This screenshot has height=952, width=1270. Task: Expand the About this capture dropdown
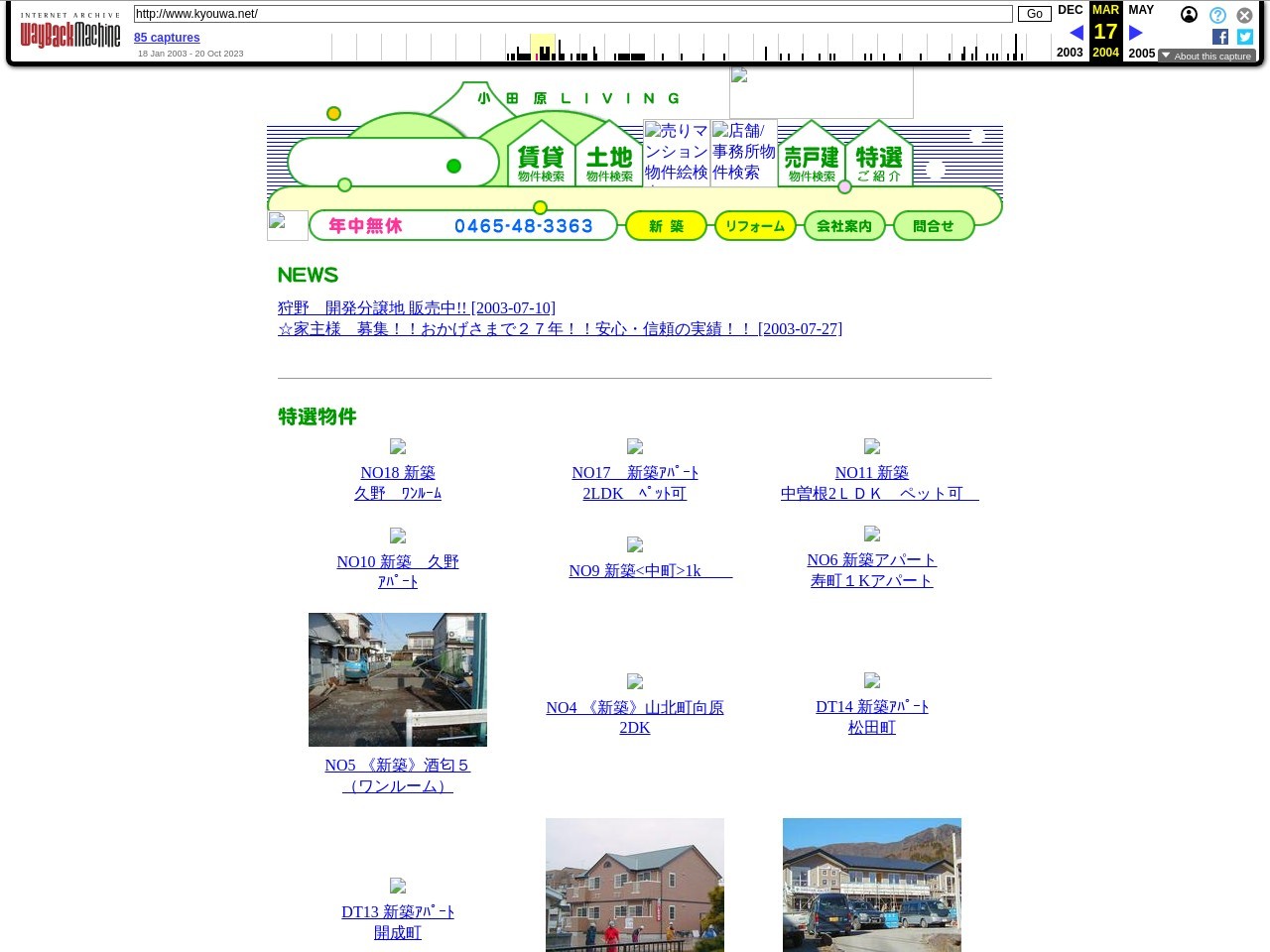coord(1206,57)
